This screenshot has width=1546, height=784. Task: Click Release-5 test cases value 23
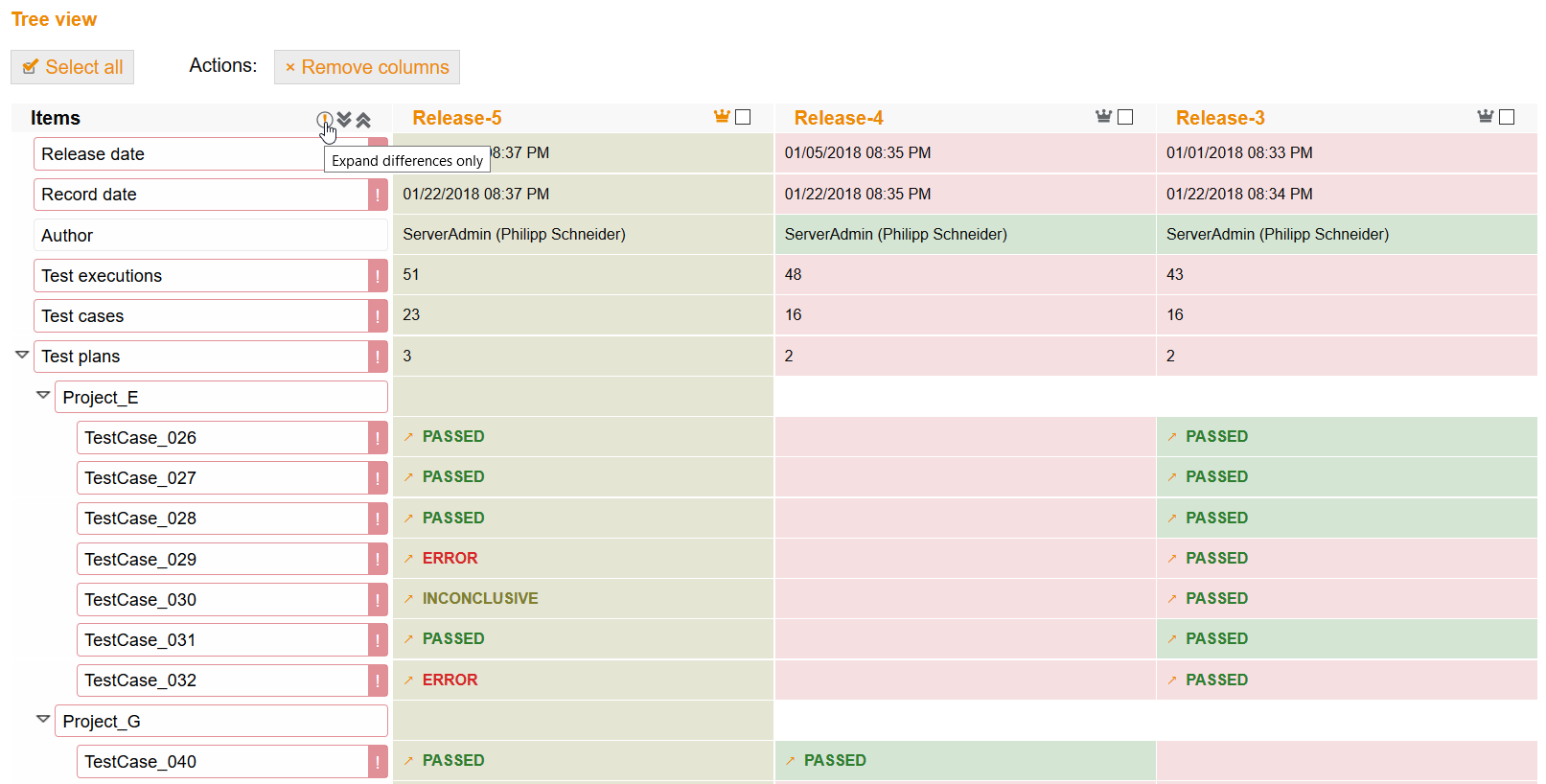(x=411, y=315)
